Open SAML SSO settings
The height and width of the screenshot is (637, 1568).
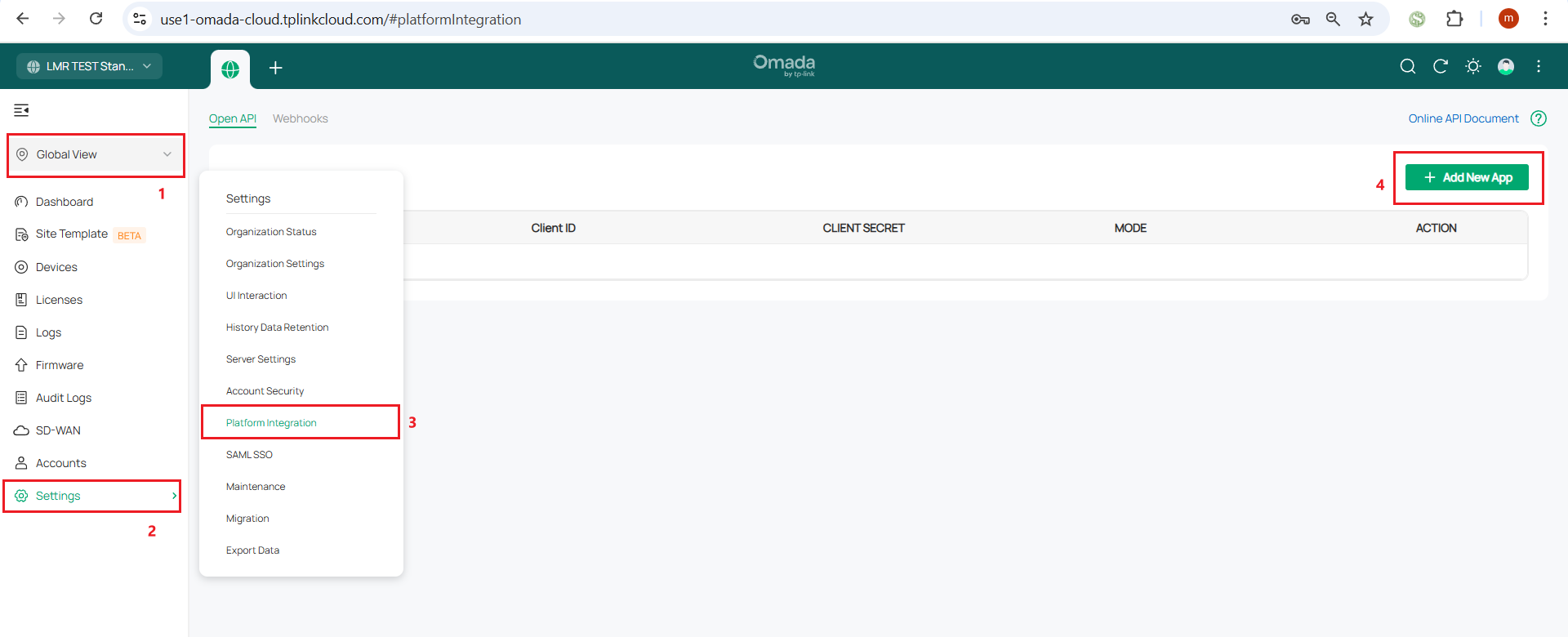click(249, 455)
